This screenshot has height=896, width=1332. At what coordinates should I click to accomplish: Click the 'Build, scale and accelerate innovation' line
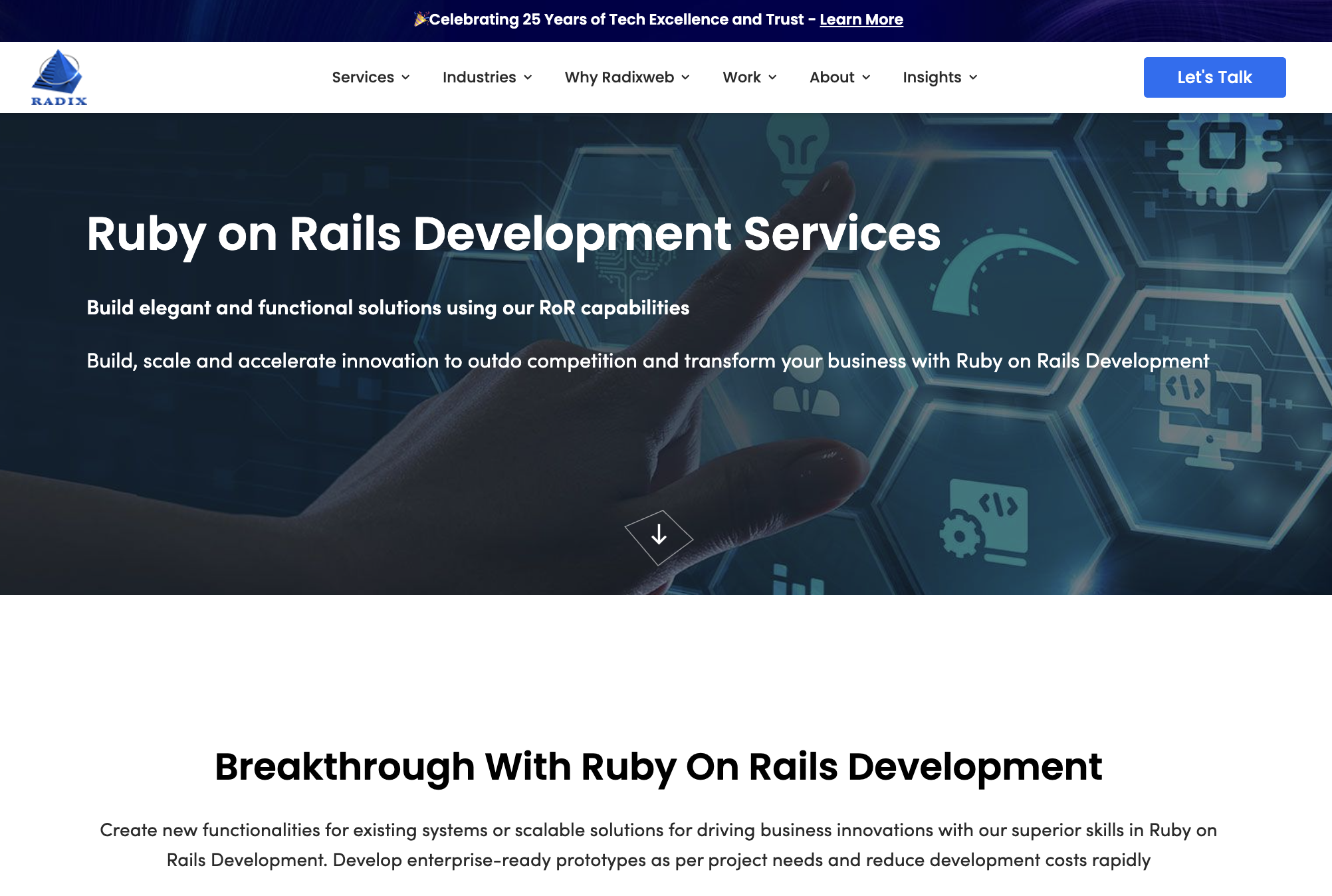648,361
